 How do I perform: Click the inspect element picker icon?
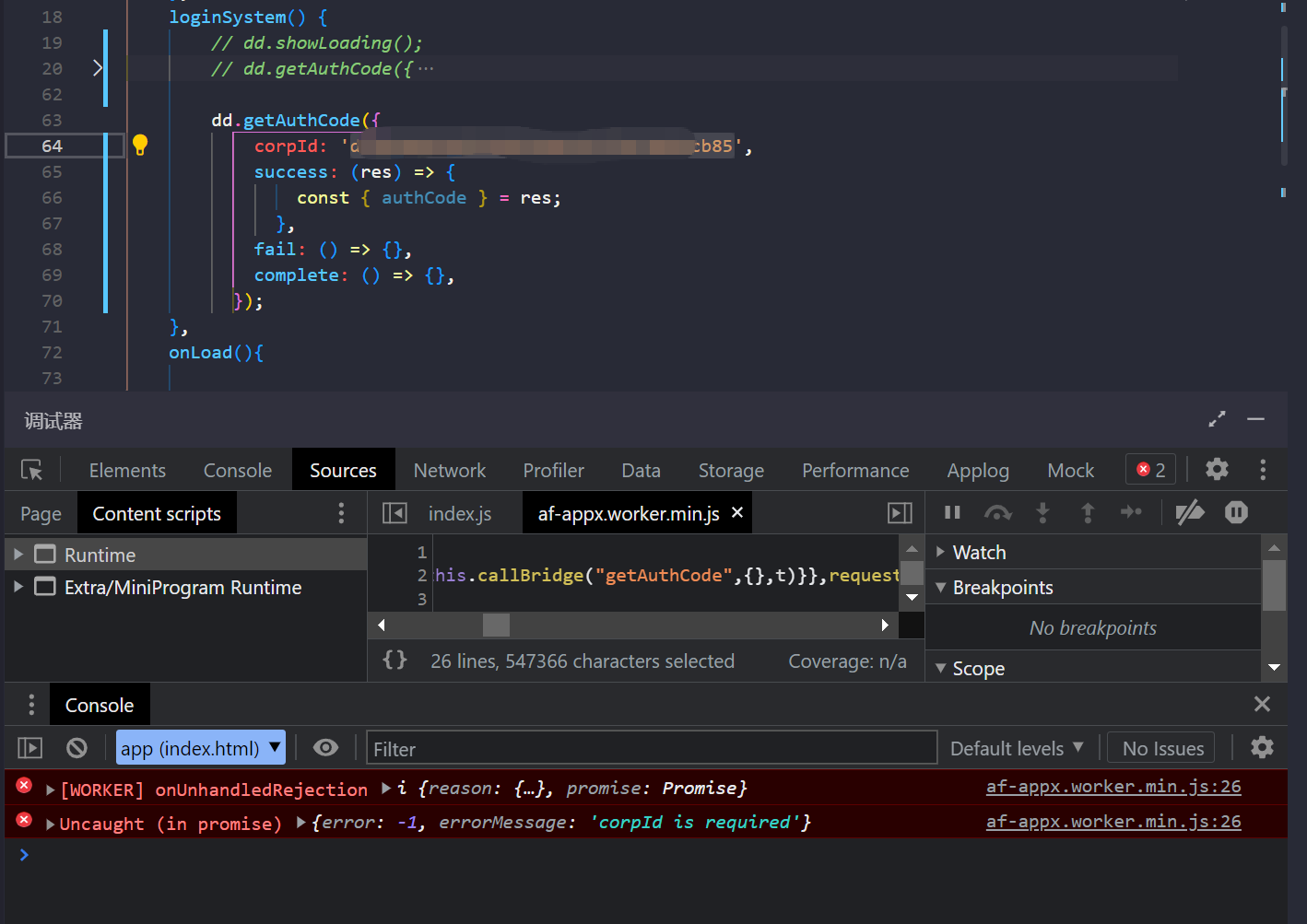click(32, 471)
